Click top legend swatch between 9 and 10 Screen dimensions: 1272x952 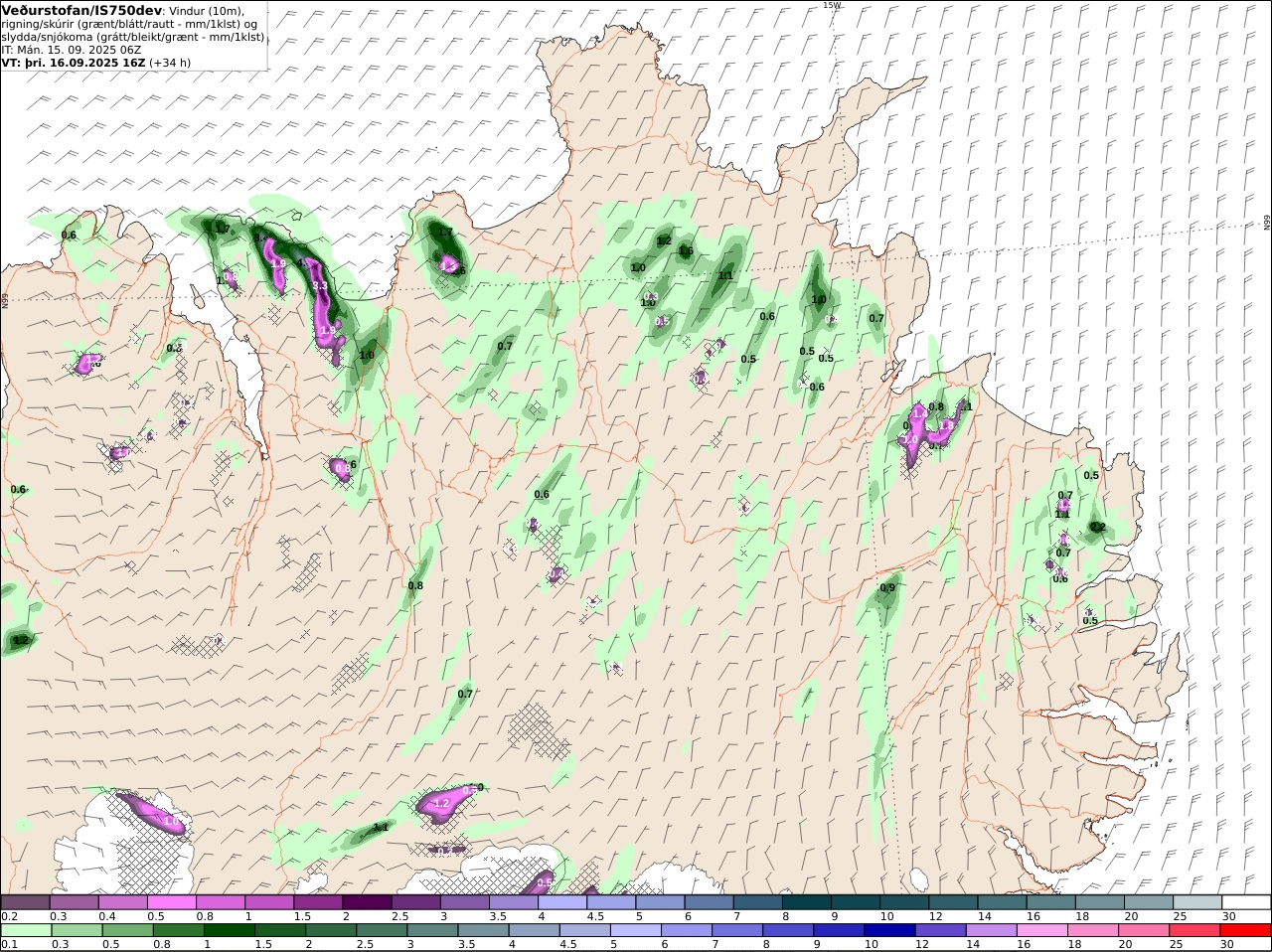(x=855, y=901)
